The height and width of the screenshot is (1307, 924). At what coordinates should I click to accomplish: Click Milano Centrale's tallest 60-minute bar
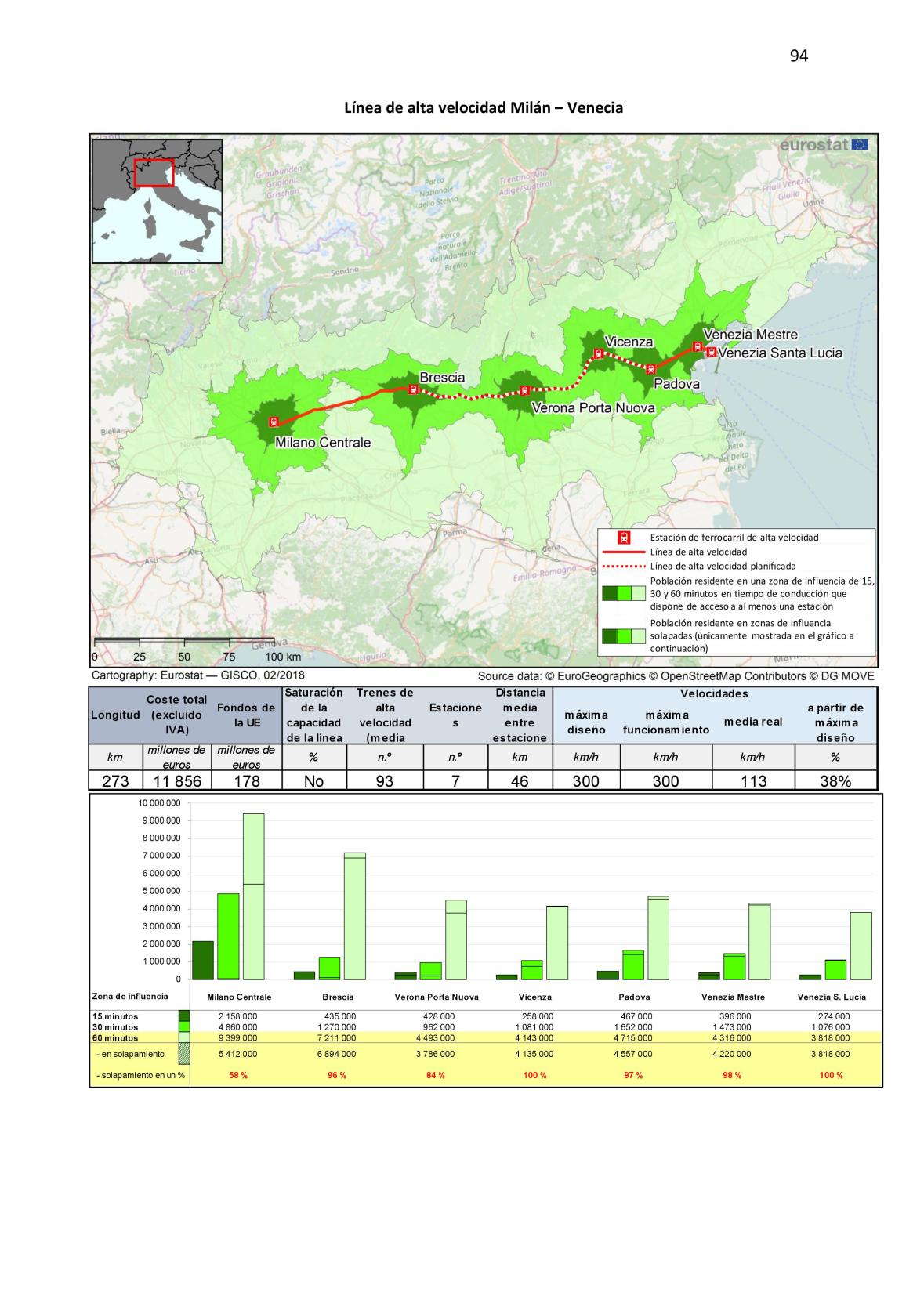point(253,896)
